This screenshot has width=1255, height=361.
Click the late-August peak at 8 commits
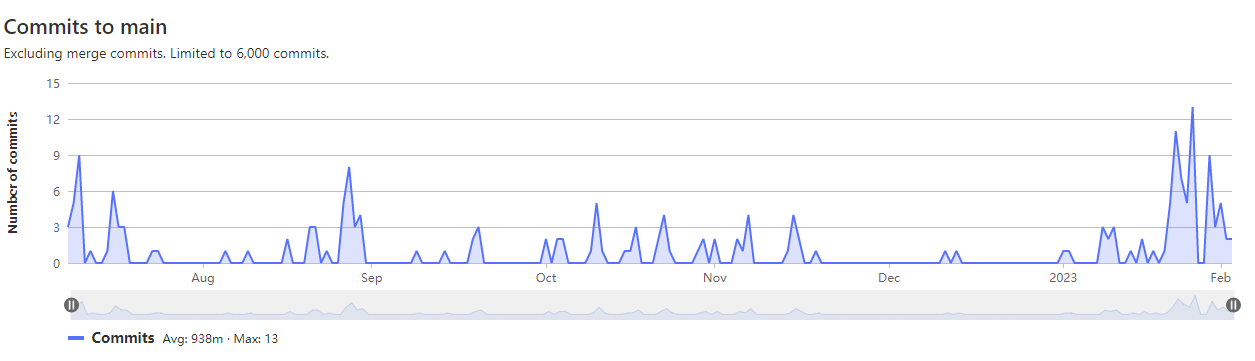(x=349, y=167)
